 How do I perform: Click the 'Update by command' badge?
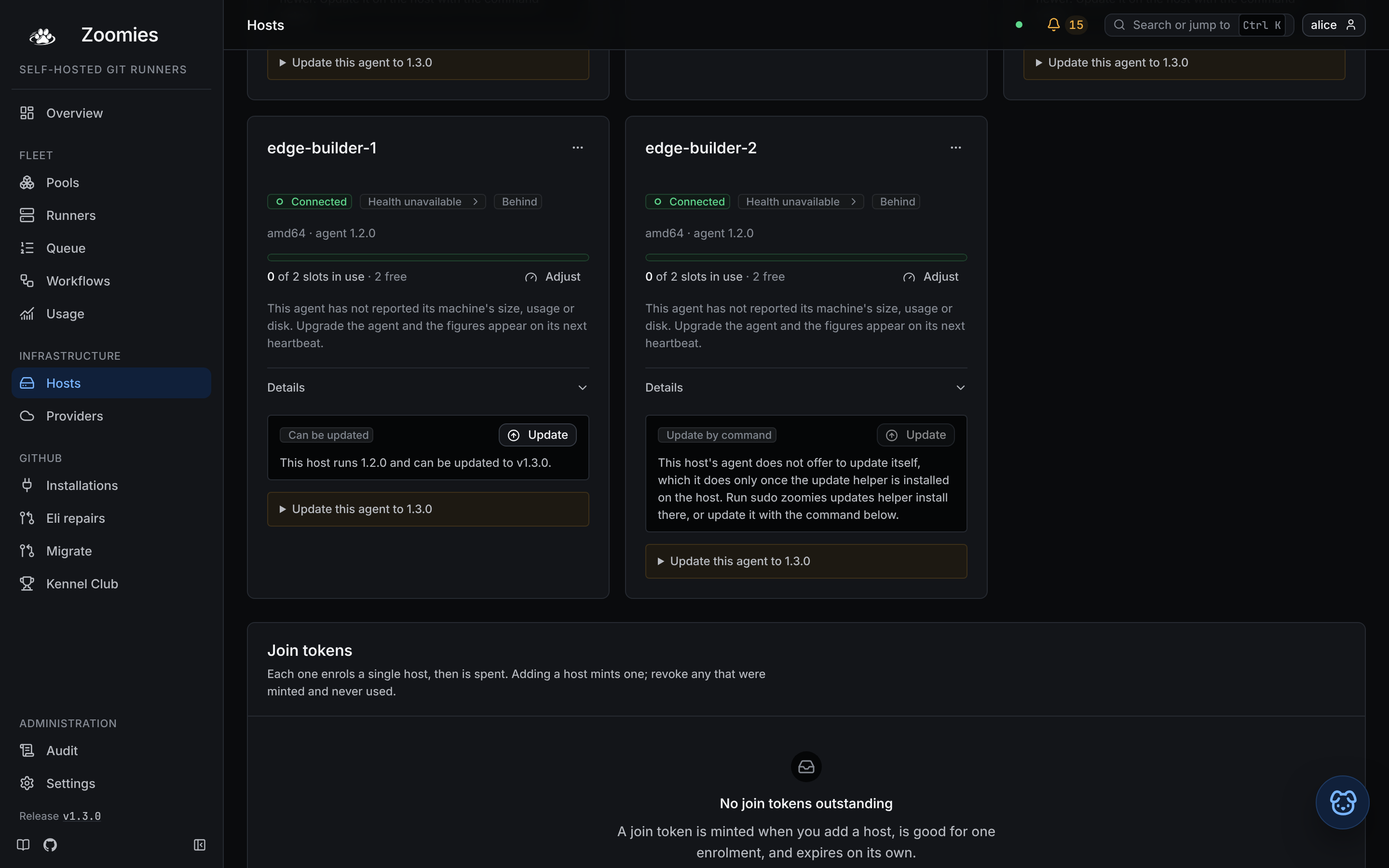(x=718, y=435)
